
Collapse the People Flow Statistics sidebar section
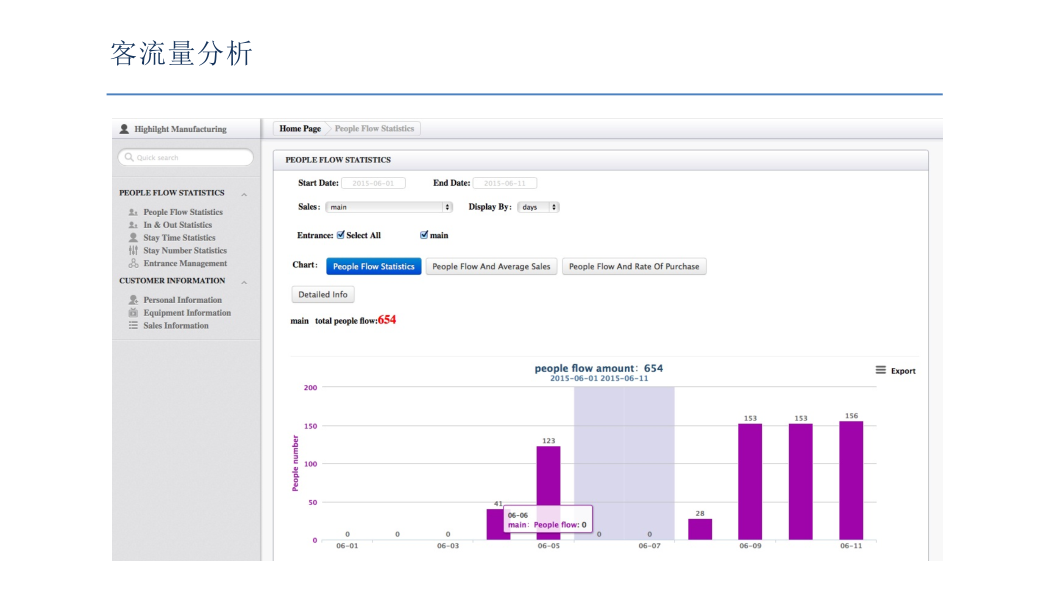(x=244, y=194)
